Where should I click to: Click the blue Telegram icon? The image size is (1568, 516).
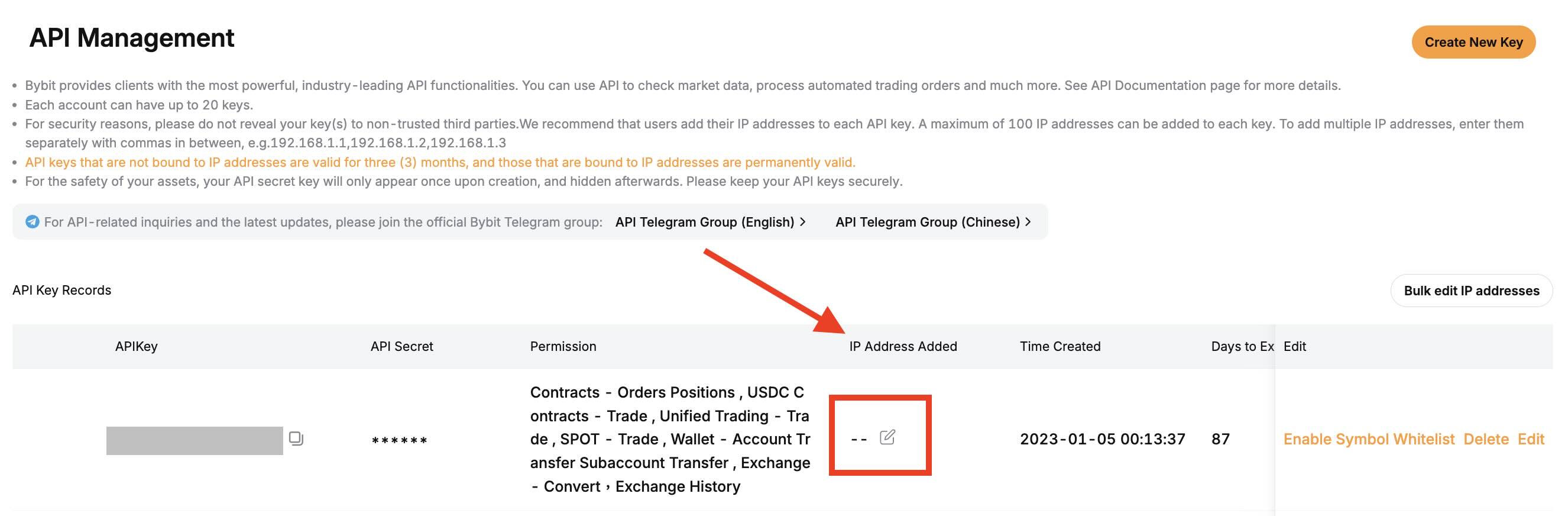click(33, 222)
